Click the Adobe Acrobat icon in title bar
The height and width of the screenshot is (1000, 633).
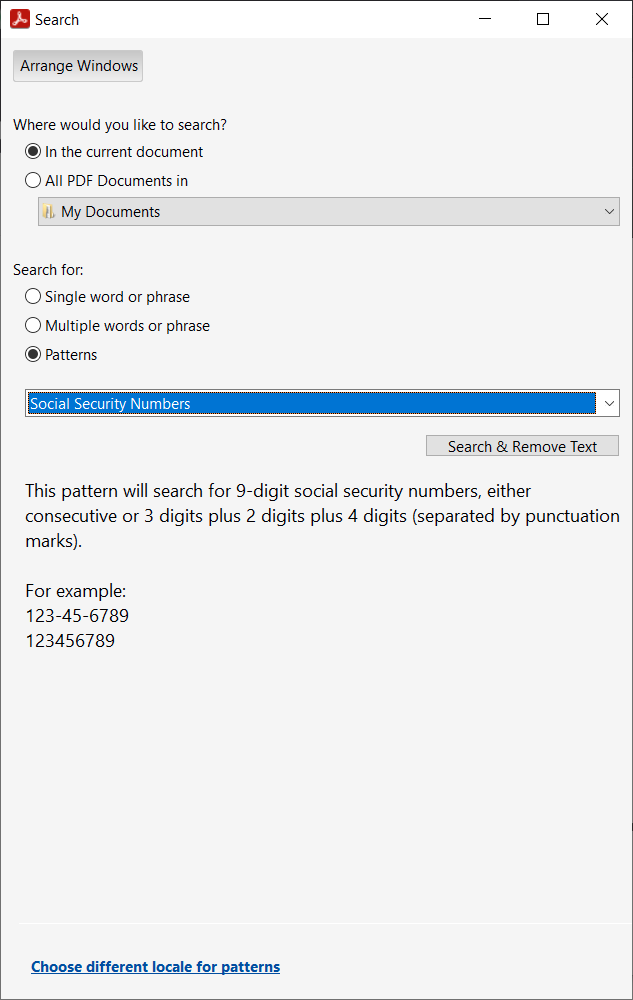[20, 19]
